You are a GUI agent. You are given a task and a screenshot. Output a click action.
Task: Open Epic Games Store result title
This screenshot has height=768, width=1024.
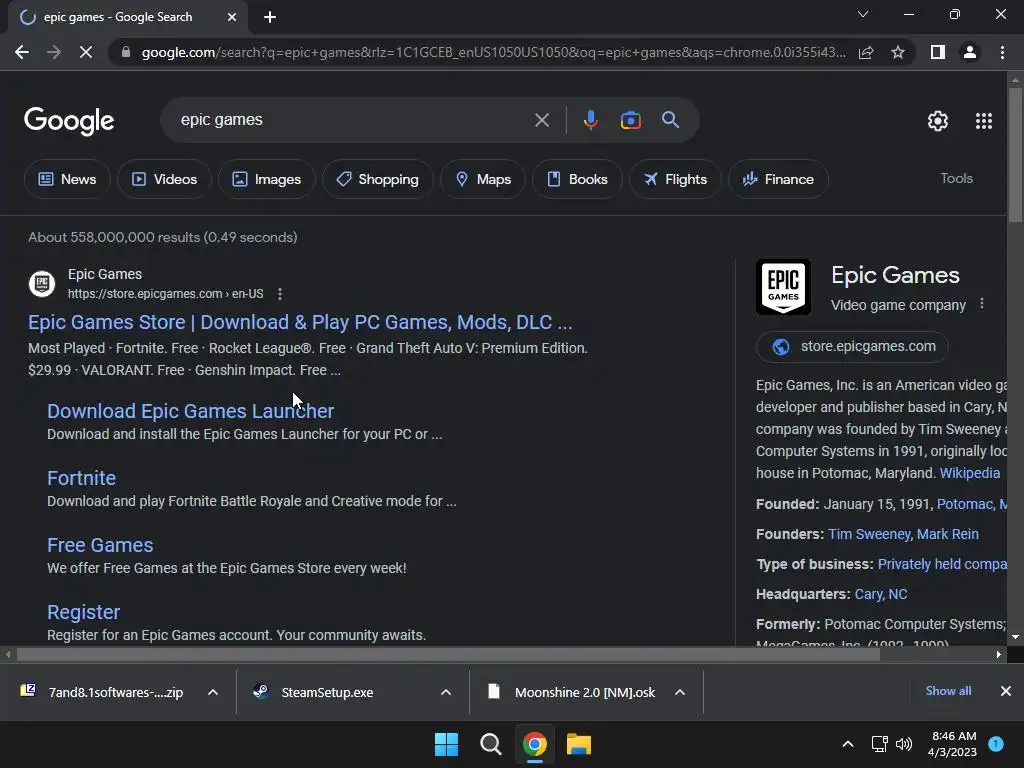(x=300, y=322)
